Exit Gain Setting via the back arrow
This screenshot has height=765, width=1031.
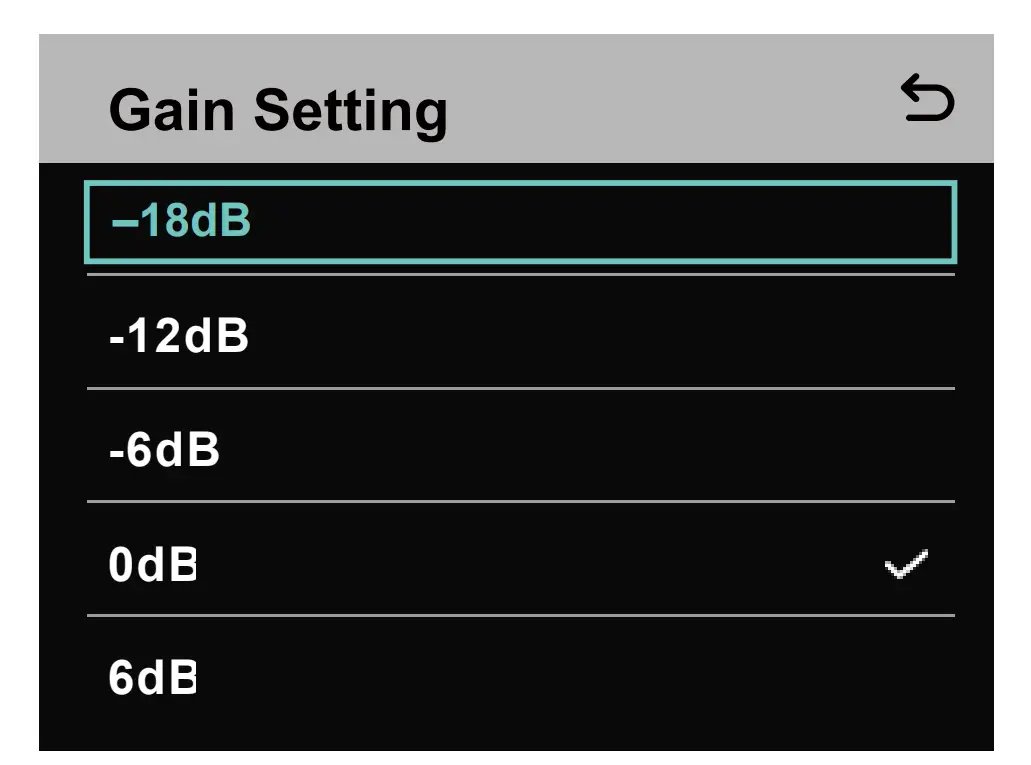(927, 101)
